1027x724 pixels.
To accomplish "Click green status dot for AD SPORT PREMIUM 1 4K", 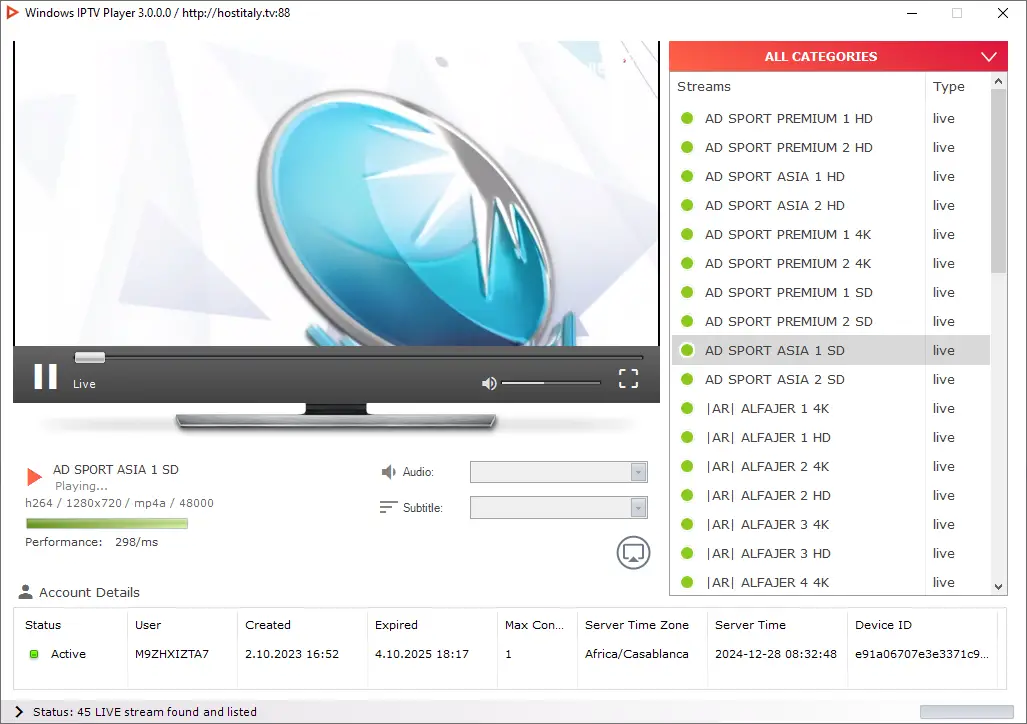I will pyautogui.click(x=687, y=235).
